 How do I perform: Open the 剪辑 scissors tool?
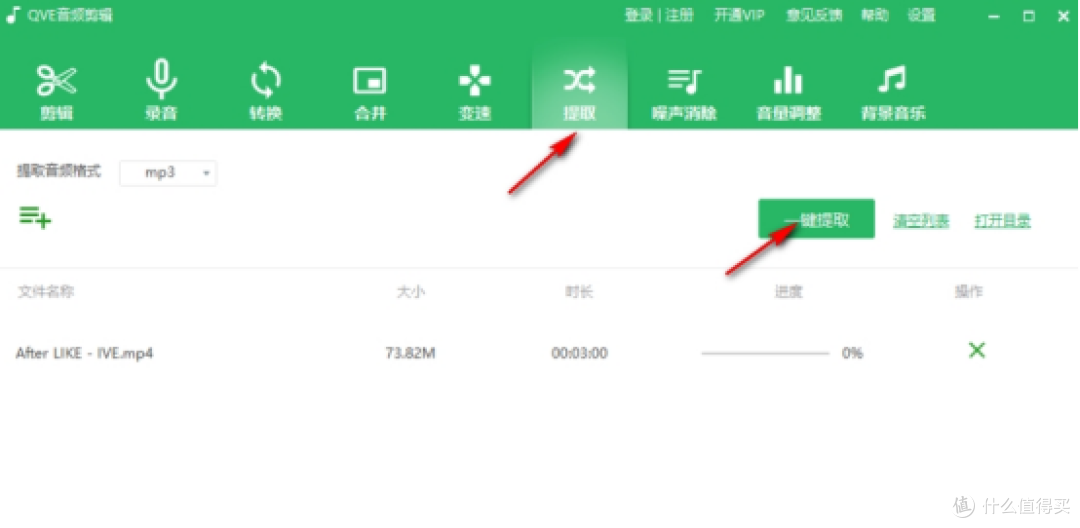click(x=56, y=93)
